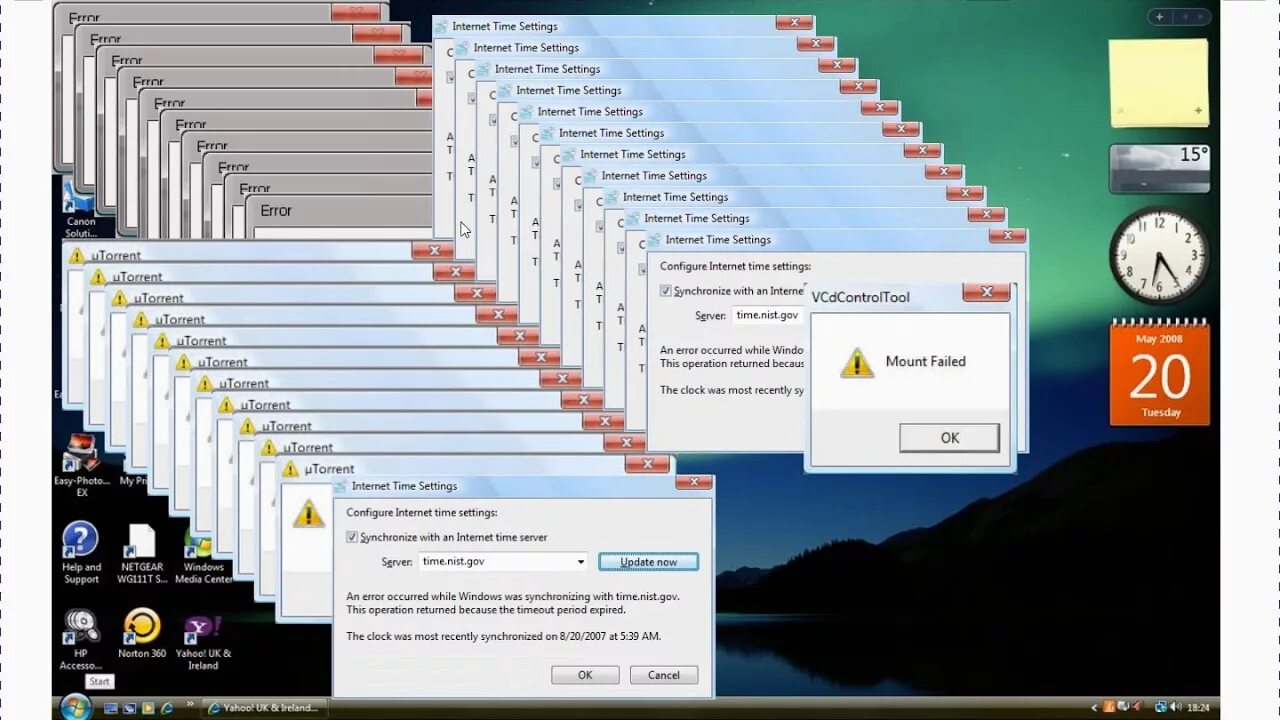Click the Switch between windows quick launch icon

130,708
